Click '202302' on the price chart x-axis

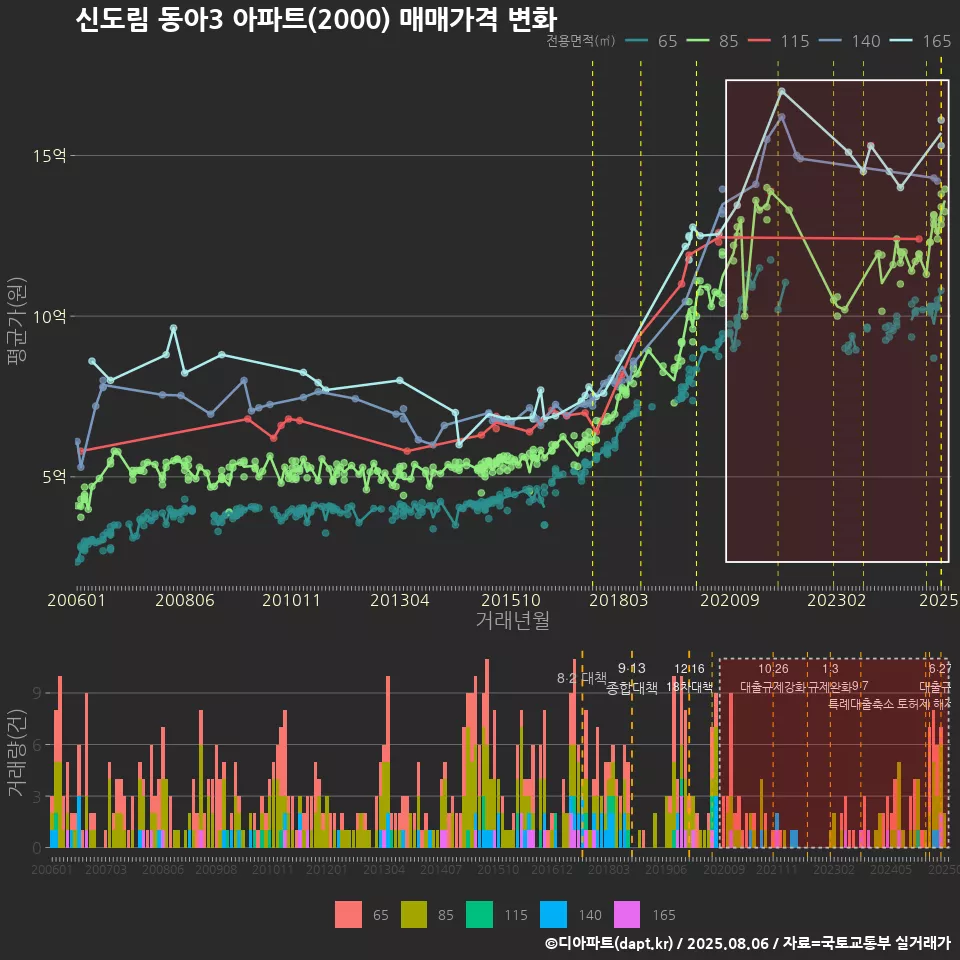836,600
